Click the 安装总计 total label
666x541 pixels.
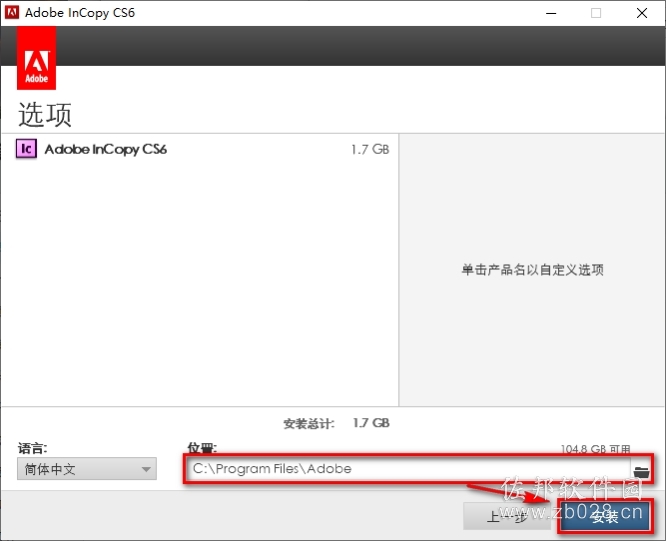coord(309,423)
